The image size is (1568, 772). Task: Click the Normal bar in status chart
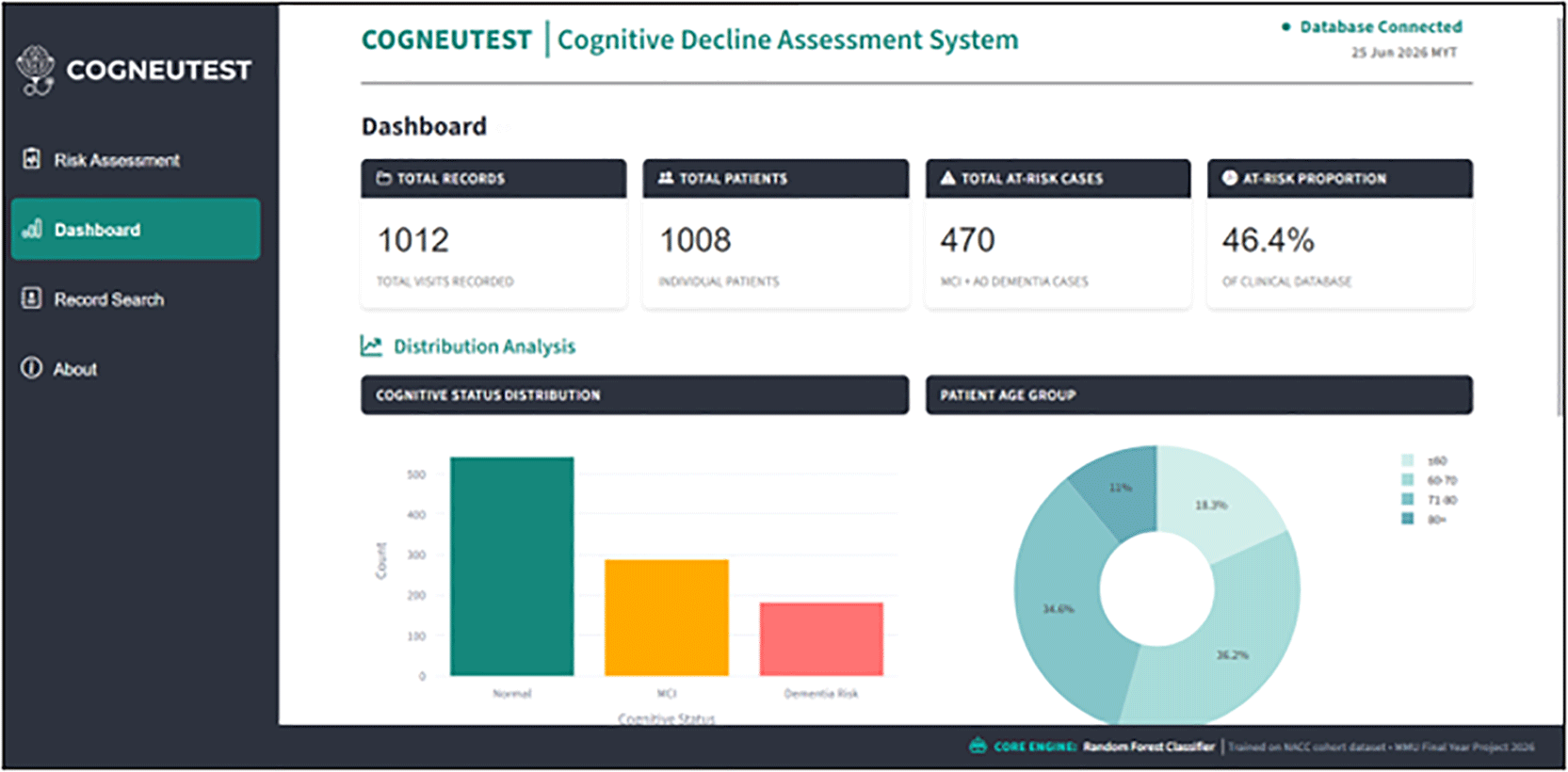pyautogui.click(x=511, y=566)
